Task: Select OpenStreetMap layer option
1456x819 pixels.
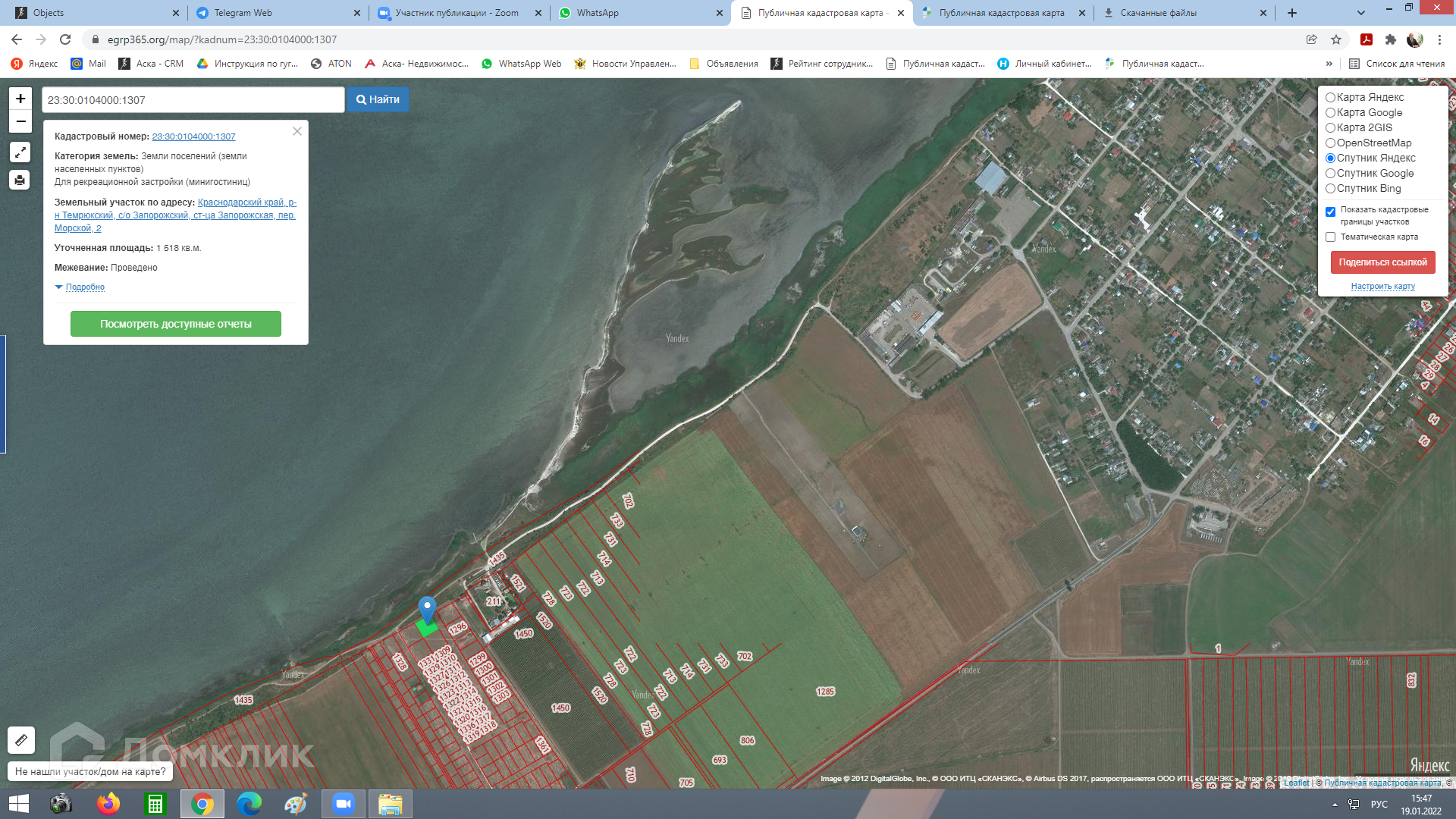Action: [1330, 143]
